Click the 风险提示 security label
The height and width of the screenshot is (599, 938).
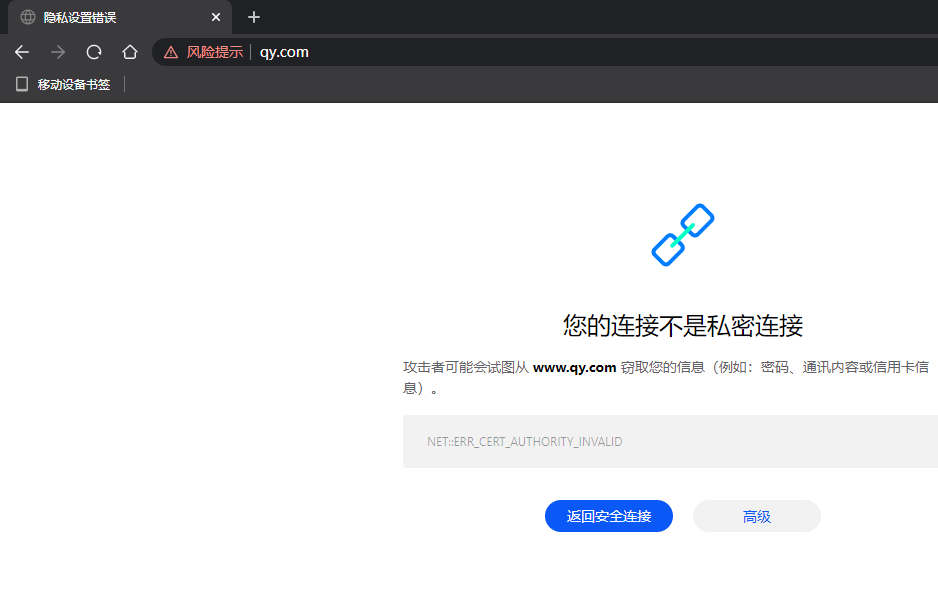pyautogui.click(x=215, y=53)
